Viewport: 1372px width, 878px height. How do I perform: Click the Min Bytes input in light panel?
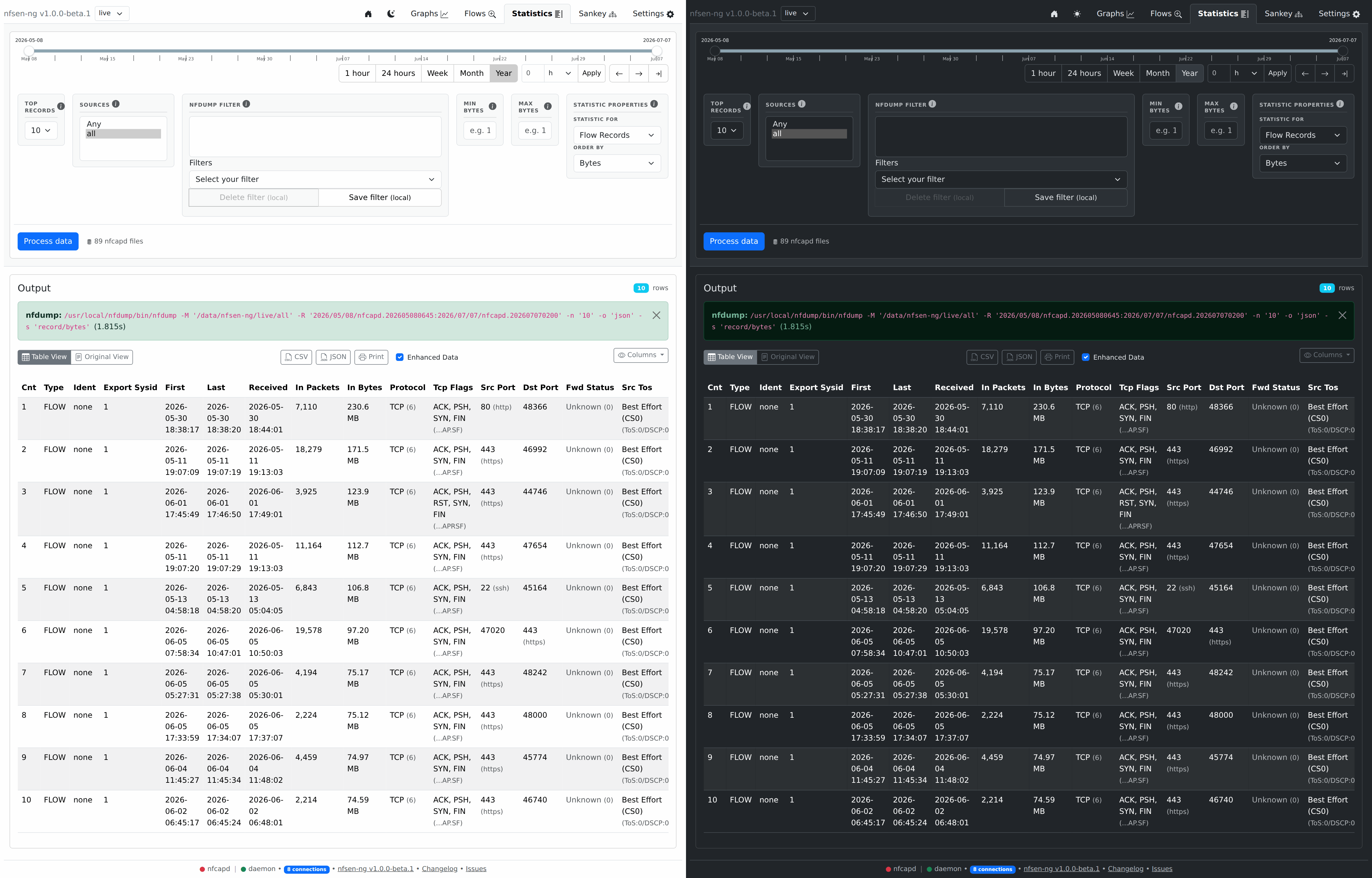click(x=480, y=130)
